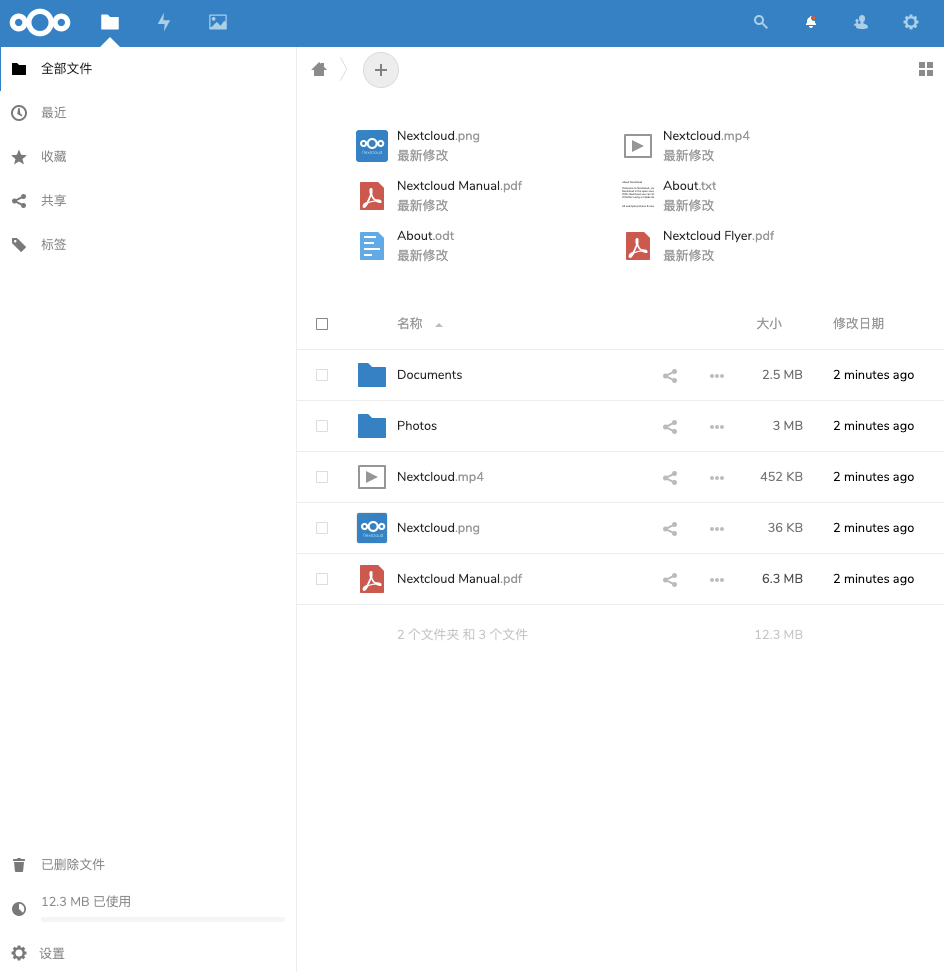Screen dimensions: 944x972
Task: Open the settings gear in top bar
Action: click(911, 22)
